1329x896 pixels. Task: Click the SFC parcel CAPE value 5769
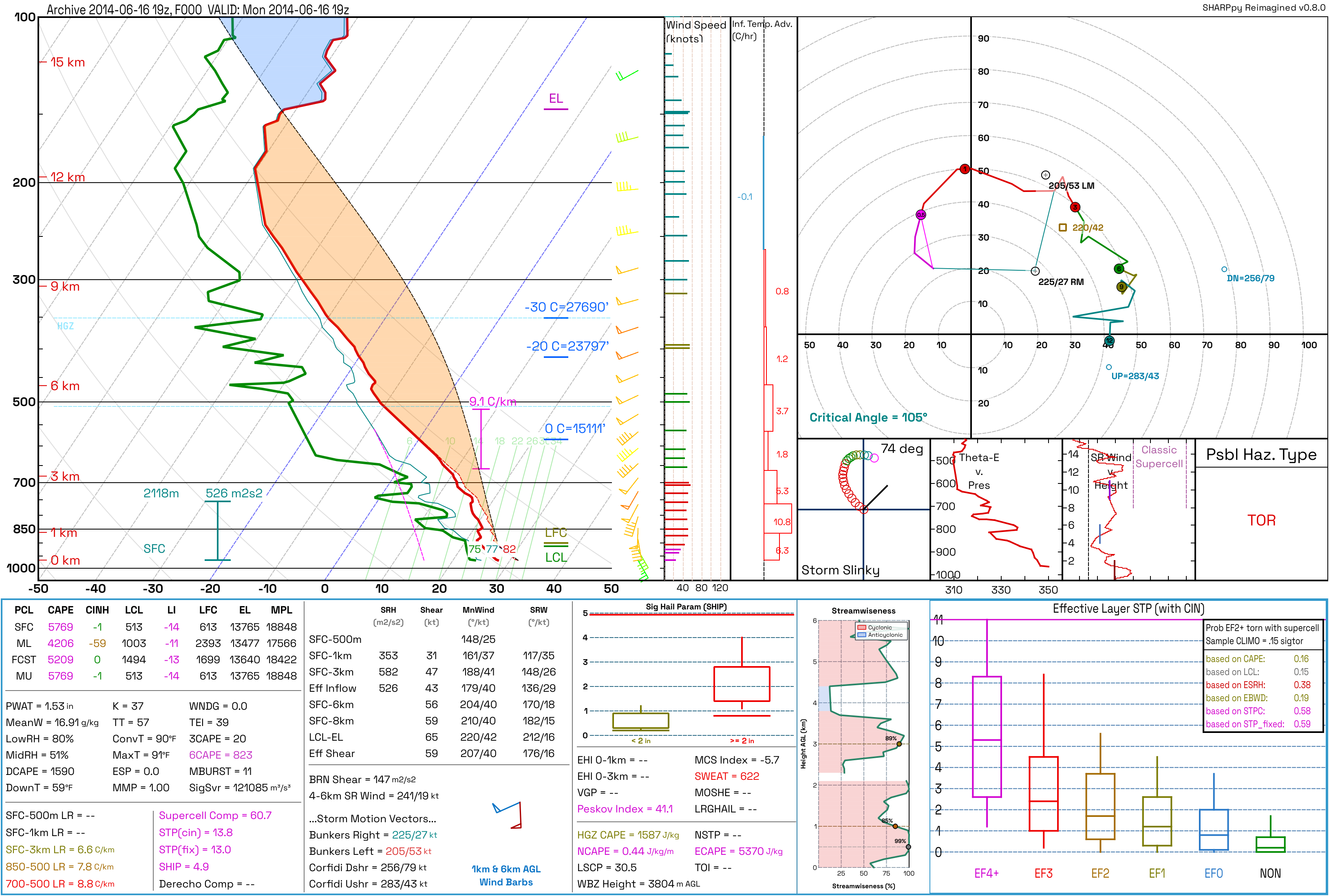tap(61, 627)
